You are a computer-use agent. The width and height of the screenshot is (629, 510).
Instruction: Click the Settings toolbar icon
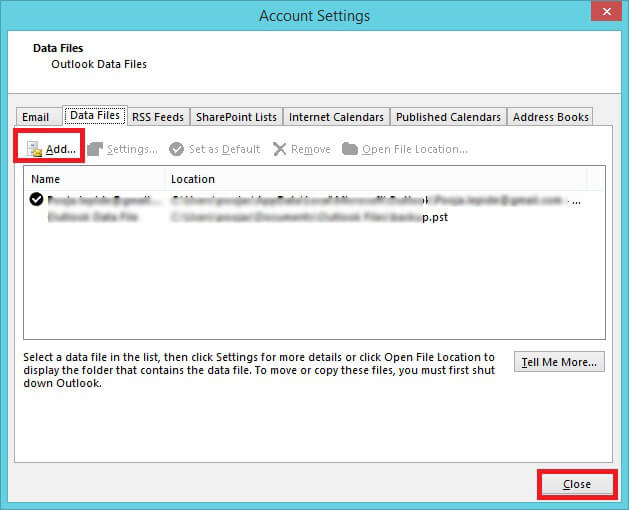tap(95, 149)
